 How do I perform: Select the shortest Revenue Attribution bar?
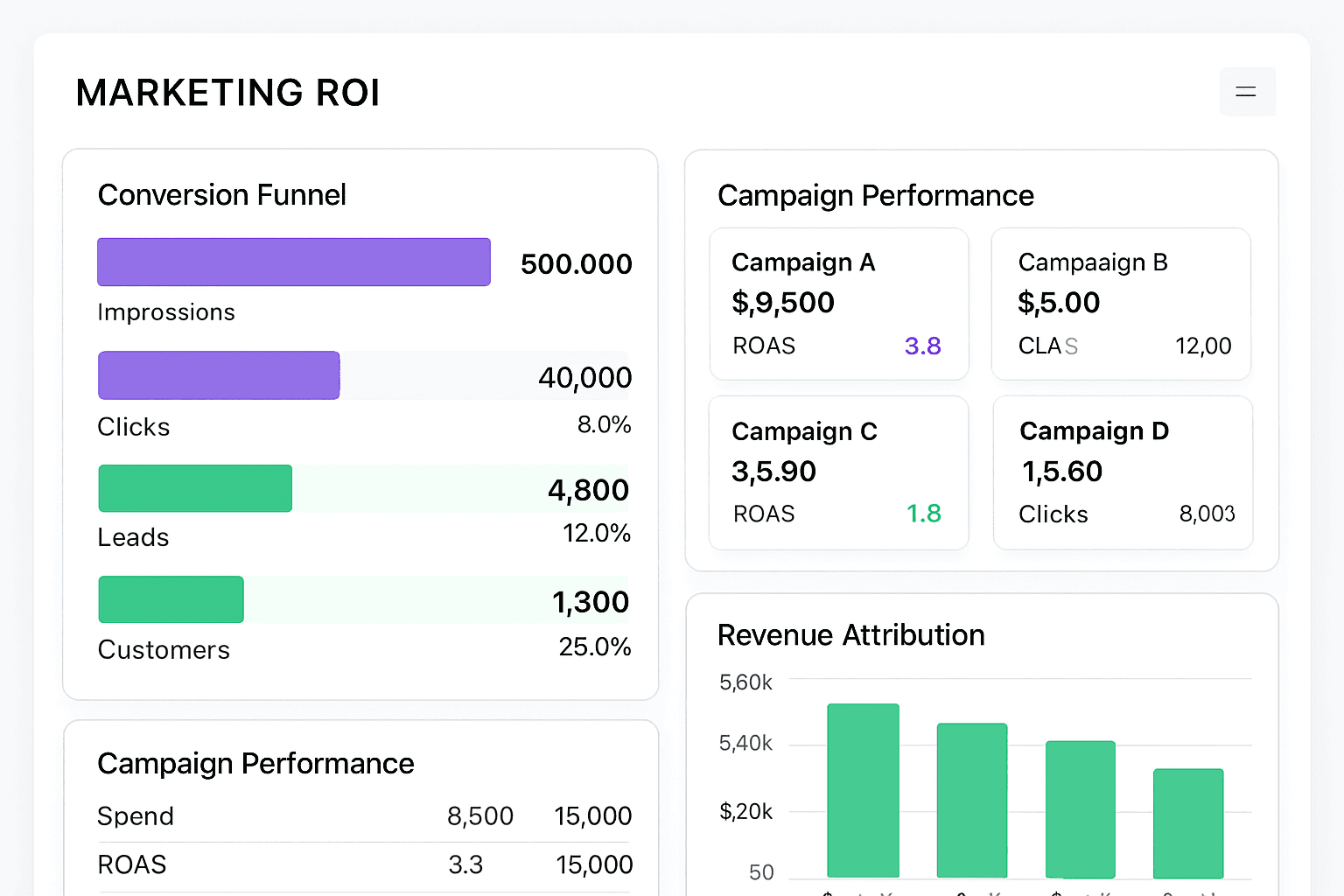(1187, 822)
